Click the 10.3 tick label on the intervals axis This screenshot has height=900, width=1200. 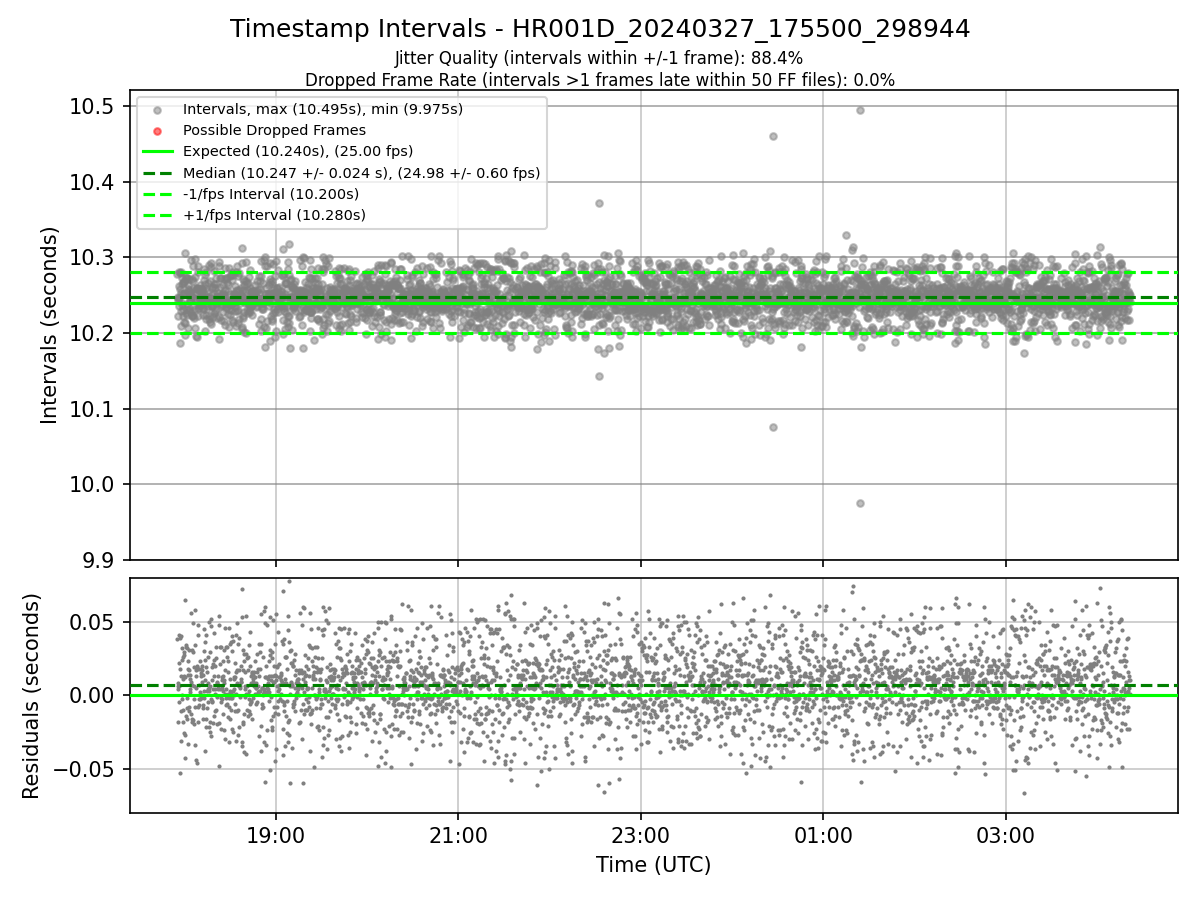pos(91,258)
